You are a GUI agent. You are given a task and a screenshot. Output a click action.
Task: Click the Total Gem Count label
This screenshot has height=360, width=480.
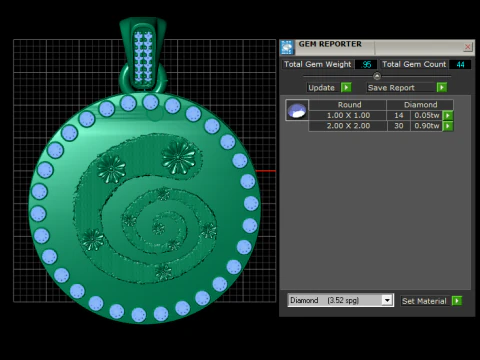[x=414, y=64]
